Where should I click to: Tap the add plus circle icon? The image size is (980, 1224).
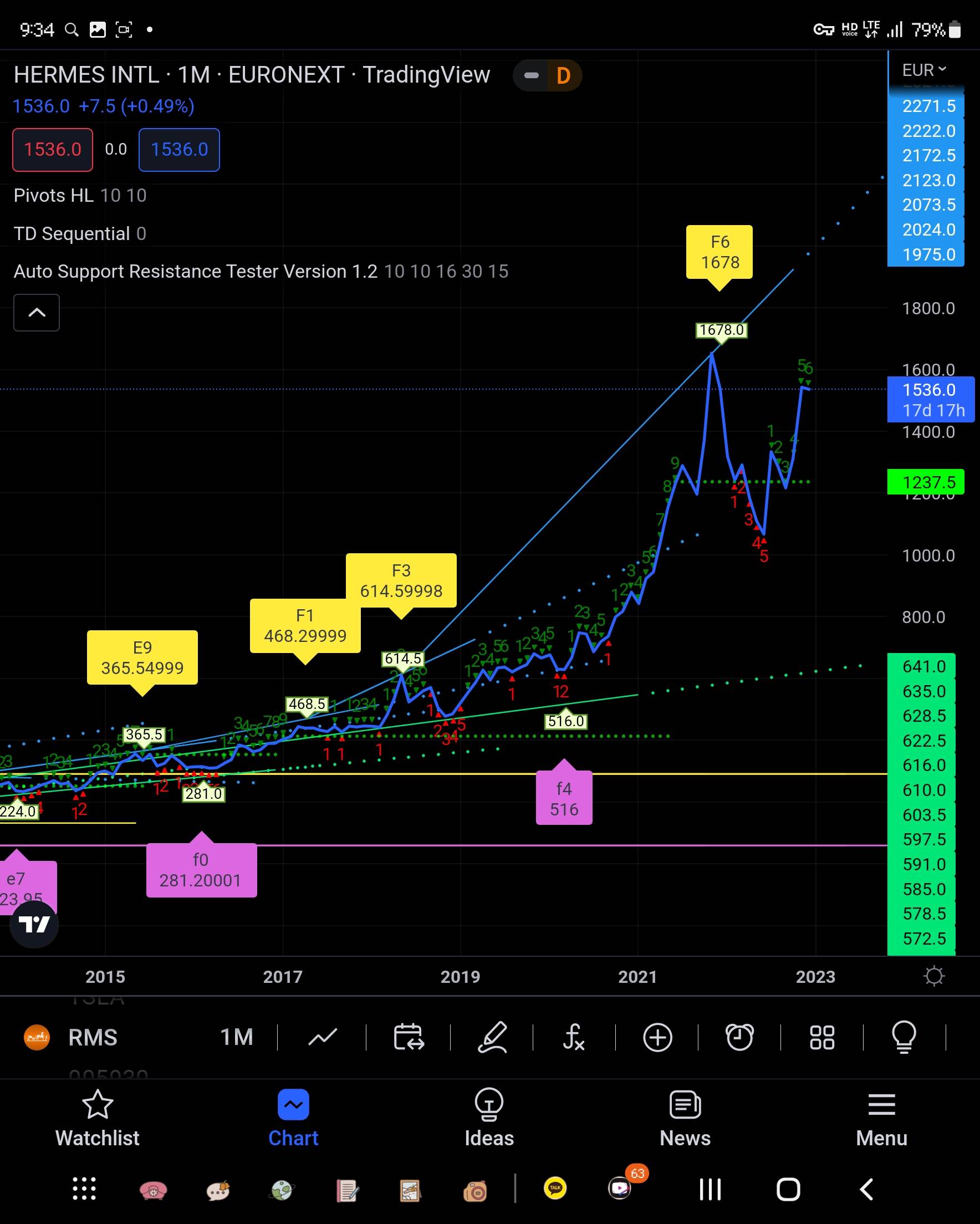pos(657,1037)
